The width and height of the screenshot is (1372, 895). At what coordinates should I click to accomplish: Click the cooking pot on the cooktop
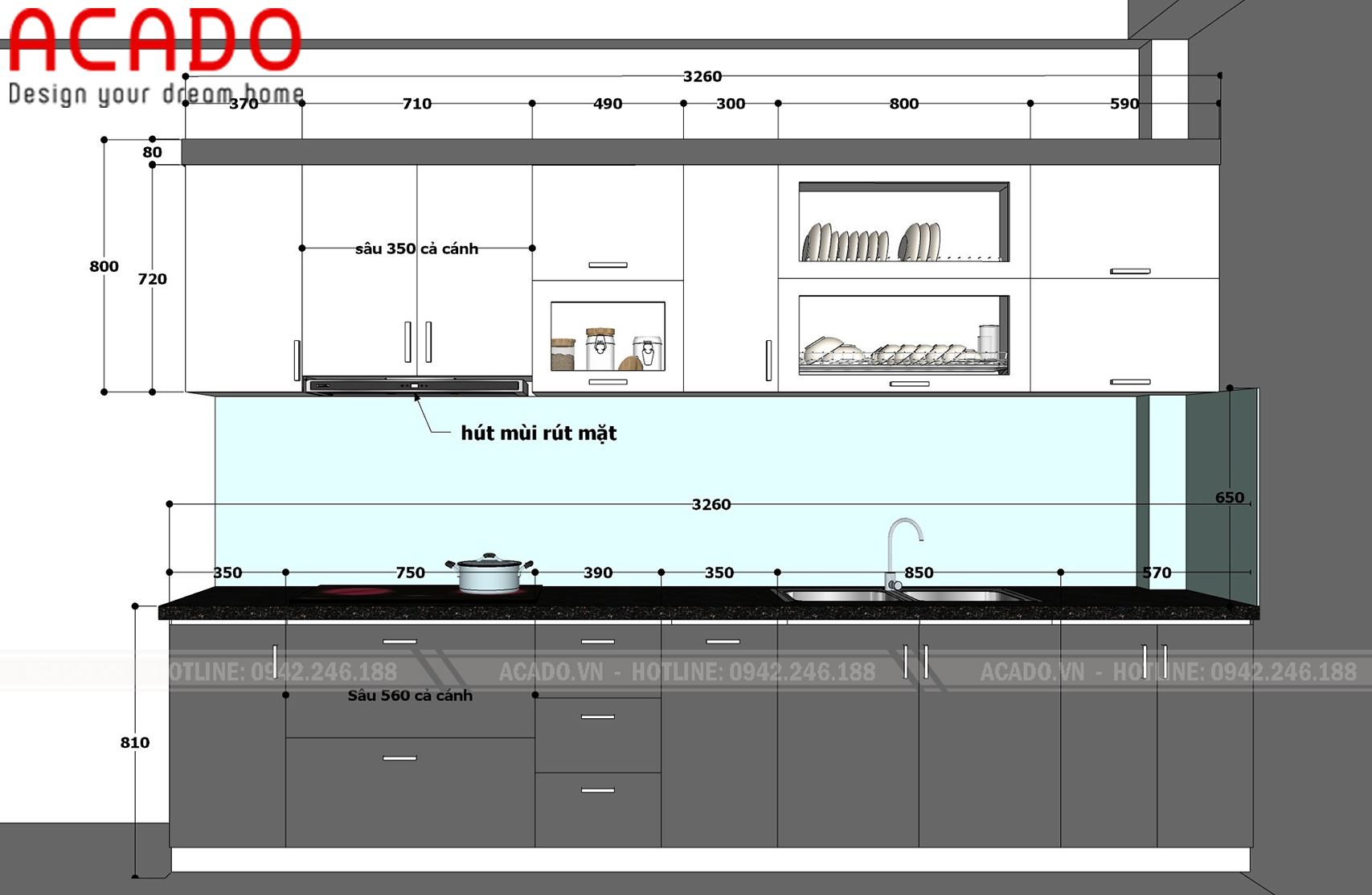point(489,573)
